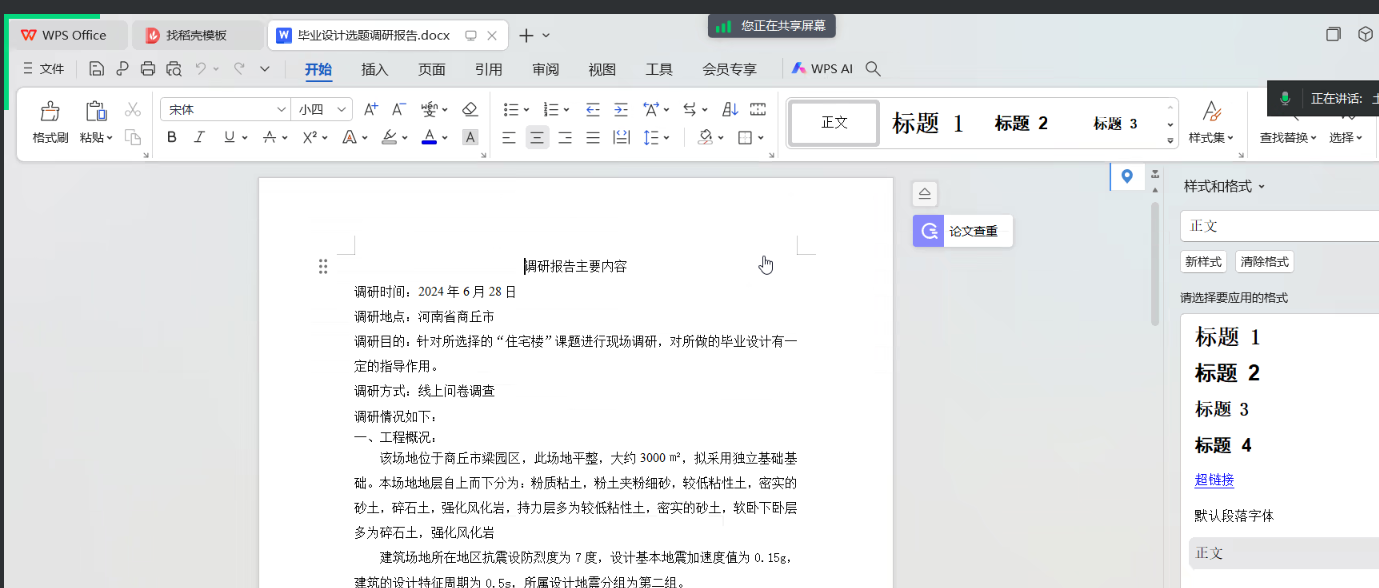This screenshot has width=1379, height=588.
Task: Click the 清除格式 button in styles pane
Action: coord(1265,262)
